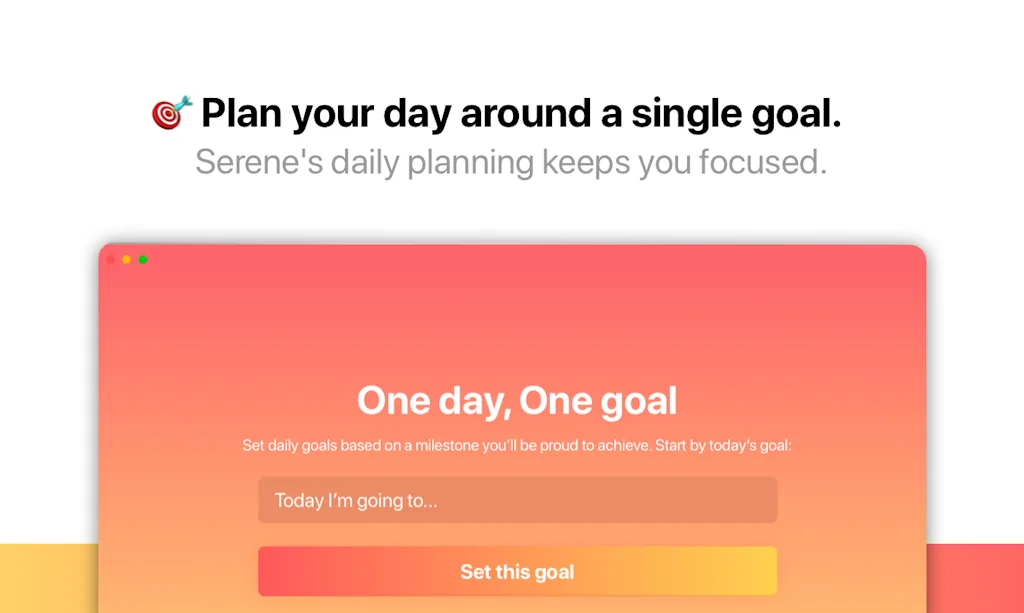Minimize the Serene window with yellow button
The image size is (1024, 613).
127,260
